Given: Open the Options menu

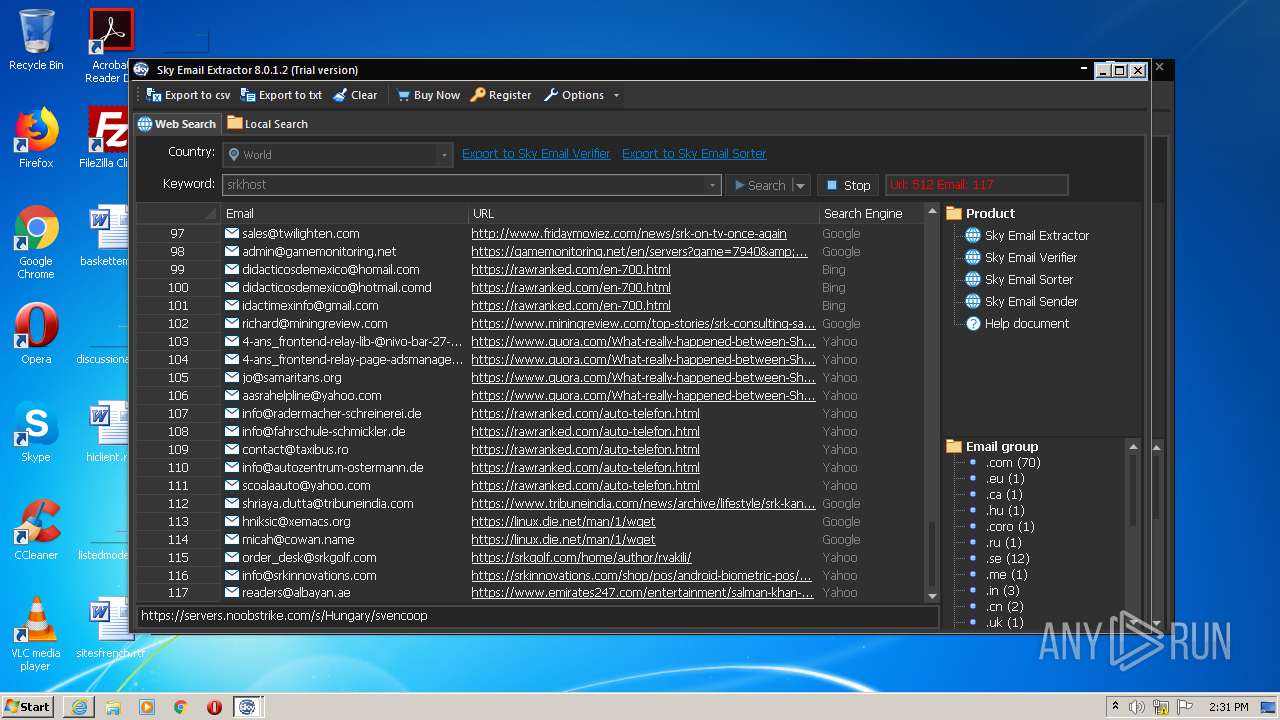Looking at the screenshot, I should [581, 95].
